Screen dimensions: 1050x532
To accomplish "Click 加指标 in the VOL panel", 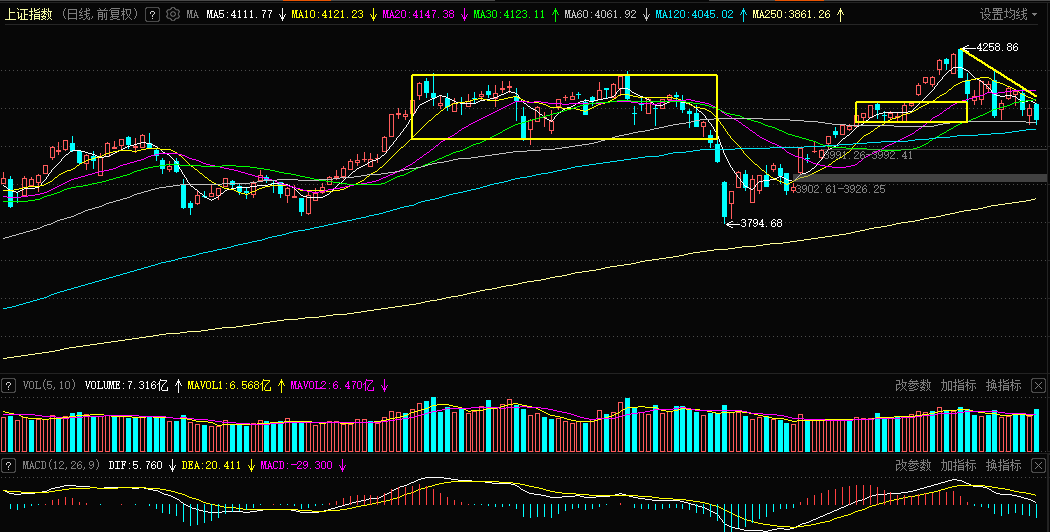I will point(958,385).
